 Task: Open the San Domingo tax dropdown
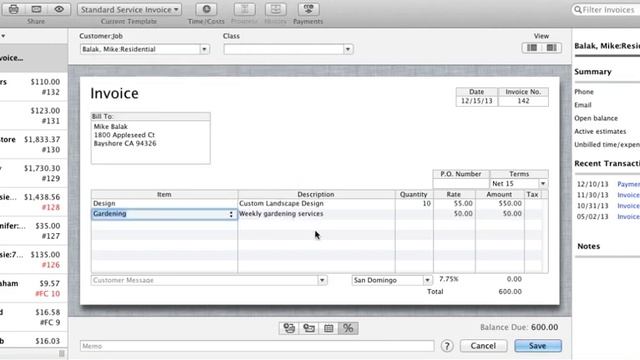pyautogui.click(x=427, y=280)
